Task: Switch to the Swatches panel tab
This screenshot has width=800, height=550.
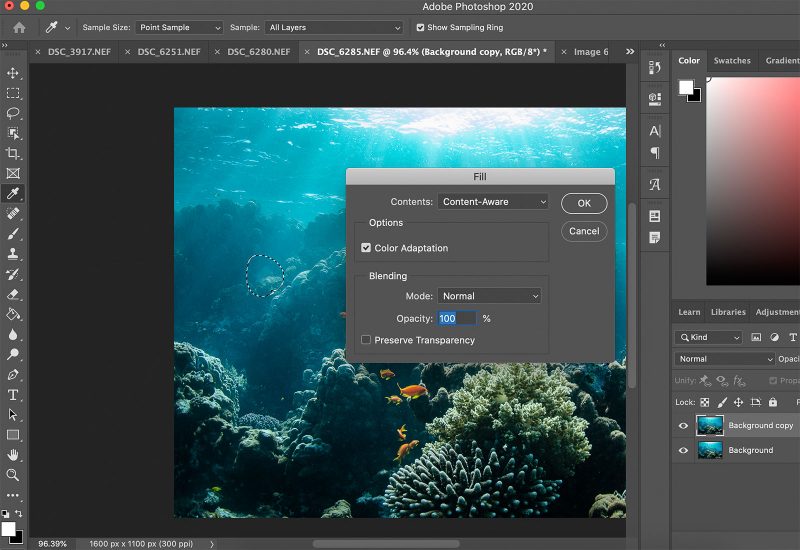Action: coord(732,61)
